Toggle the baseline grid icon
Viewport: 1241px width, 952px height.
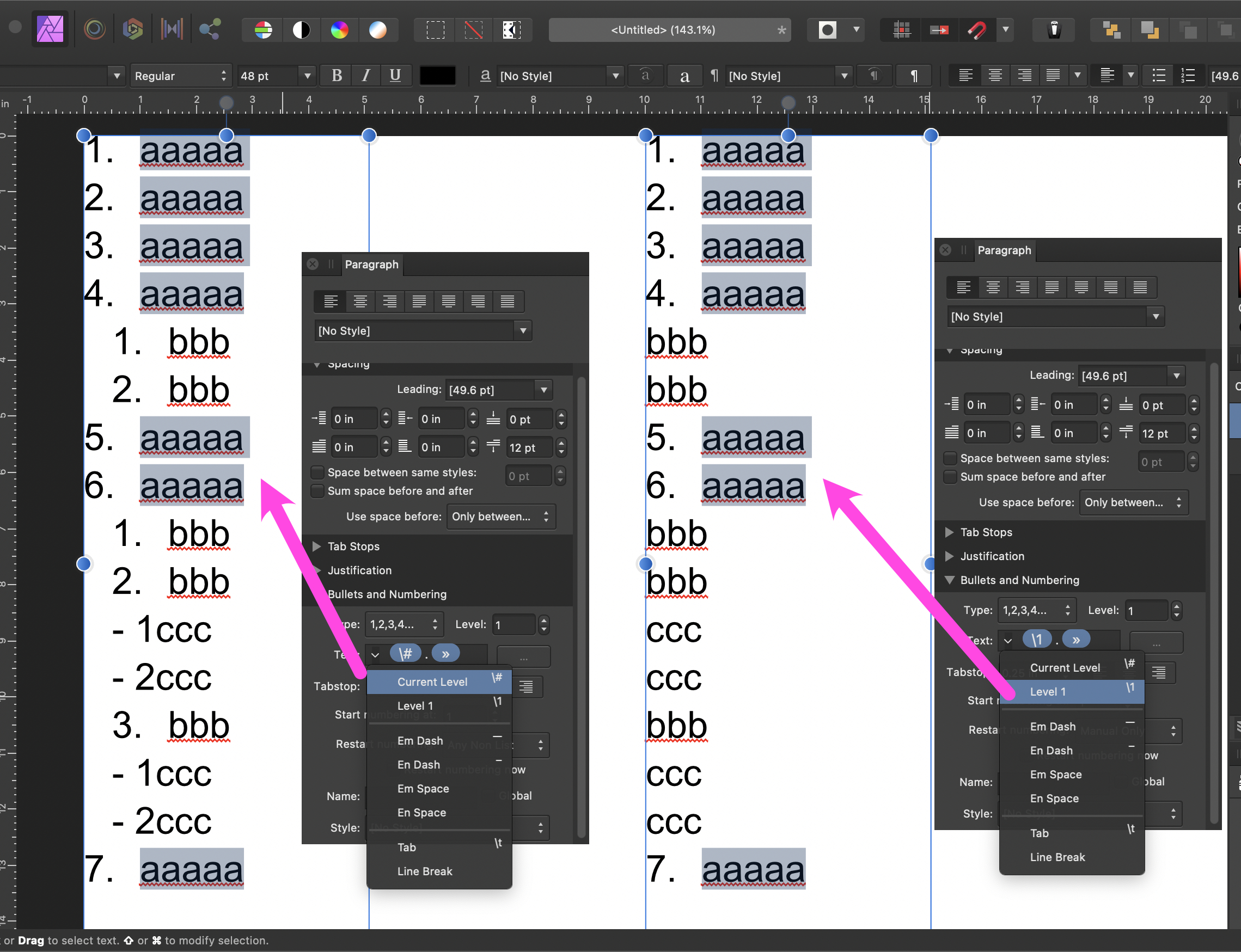[x=901, y=30]
